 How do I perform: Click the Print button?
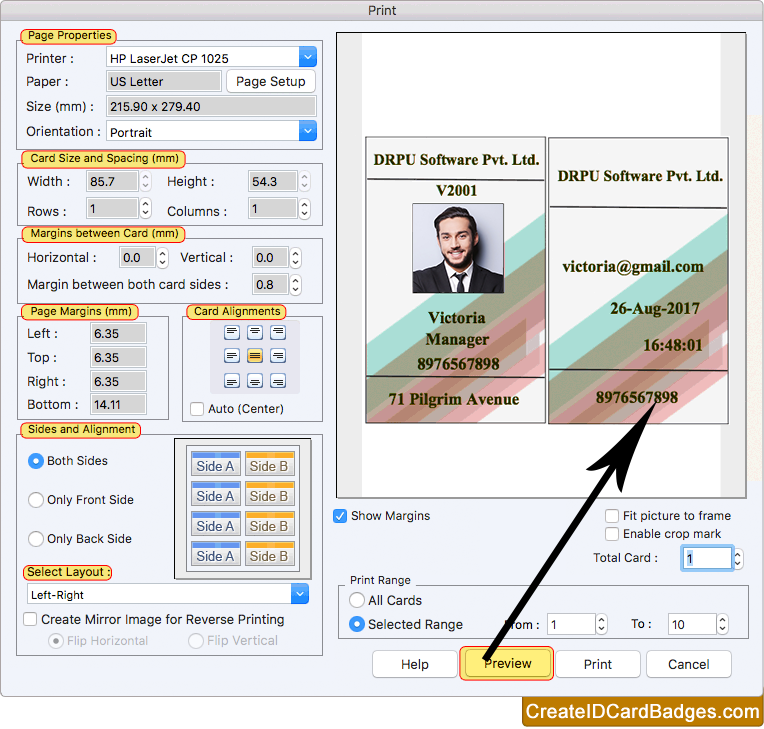pos(598,664)
